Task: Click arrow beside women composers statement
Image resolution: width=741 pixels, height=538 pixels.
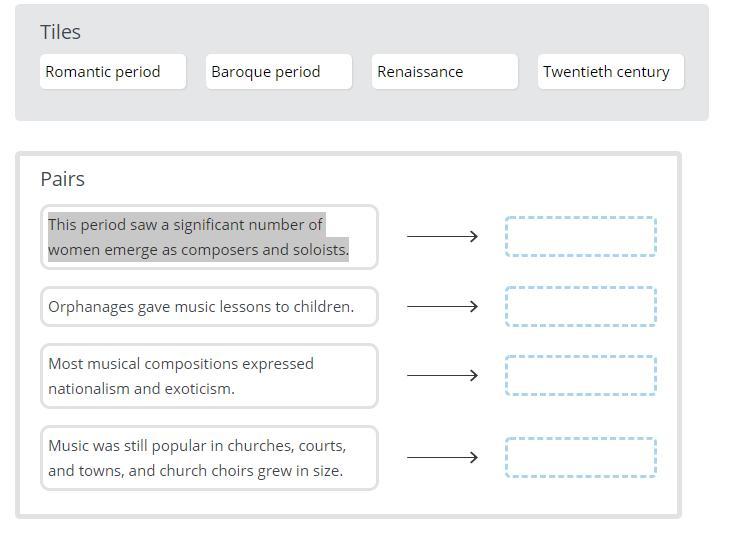Action: click(442, 237)
